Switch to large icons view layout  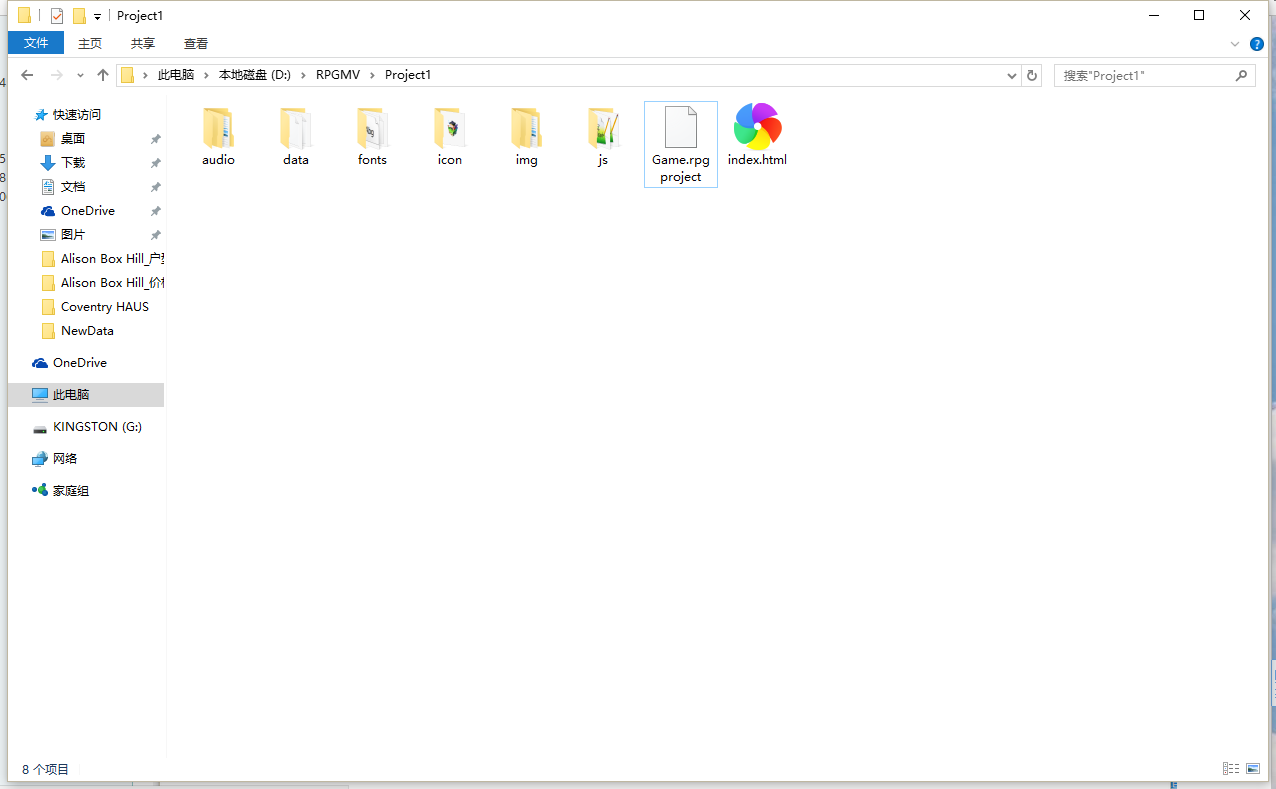tap(1253, 768)
